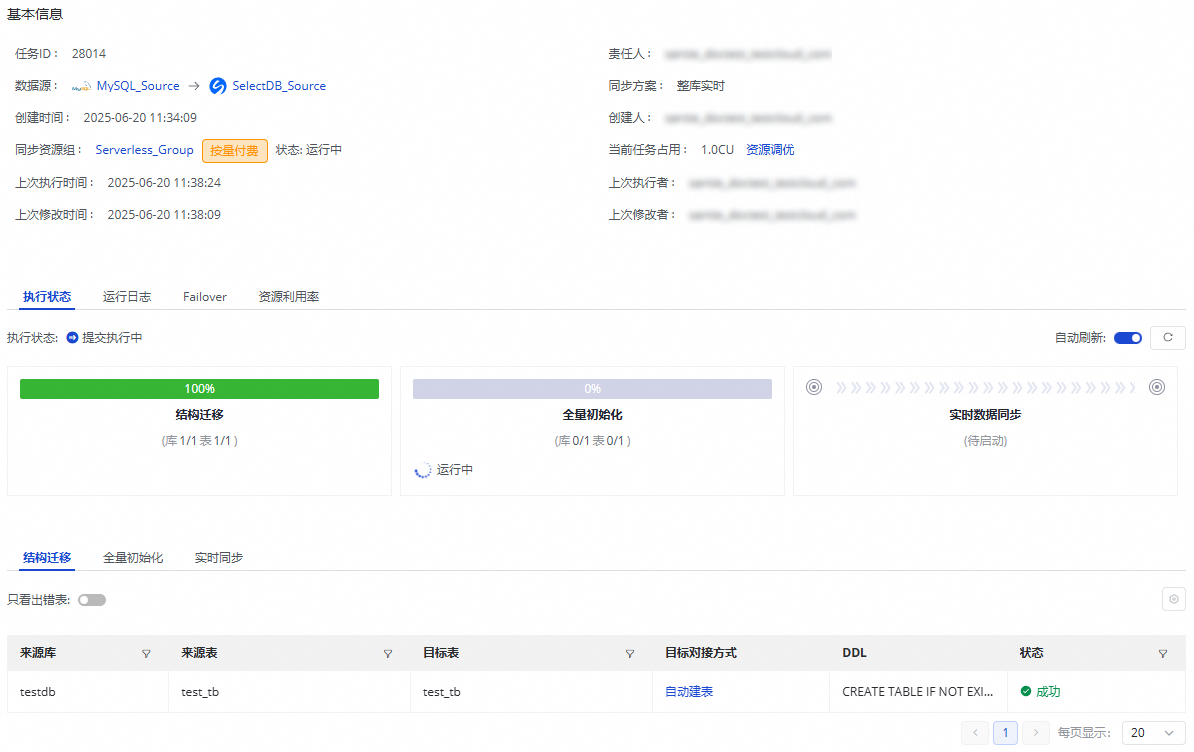
Task: Select page 1 in pagination
Action: (x=1005, y=732)
